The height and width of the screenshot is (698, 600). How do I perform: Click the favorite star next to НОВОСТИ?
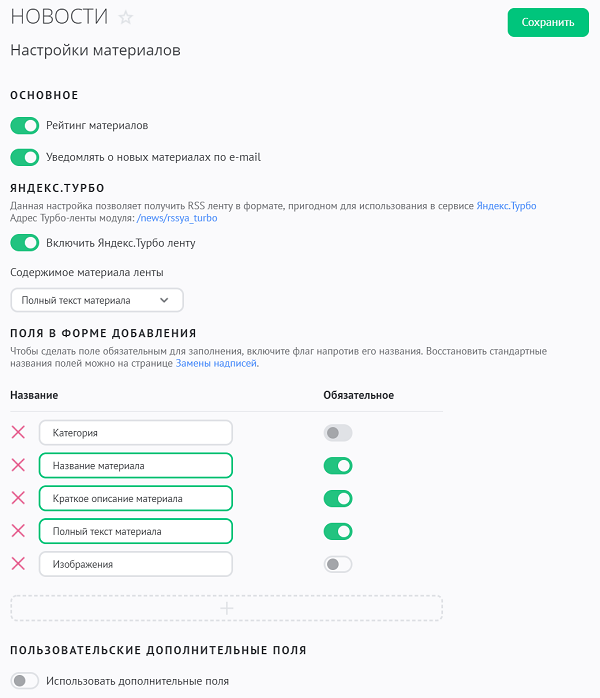(126, 18)
